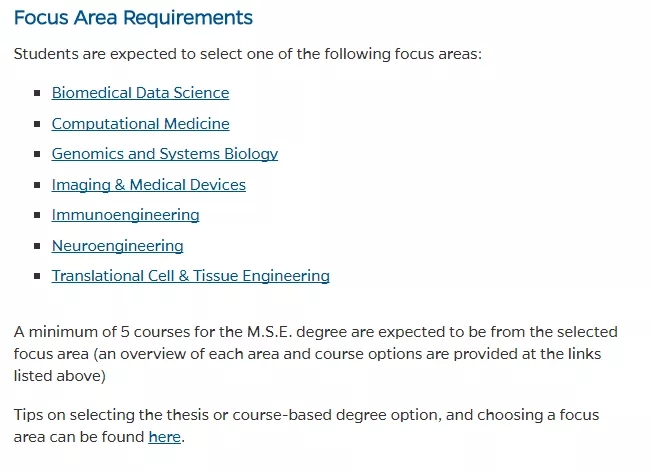Click the bullet before Genomics and Systems Biology
Image resolution: width=650 pixels, height=473 pixels.
pos(38,154)
